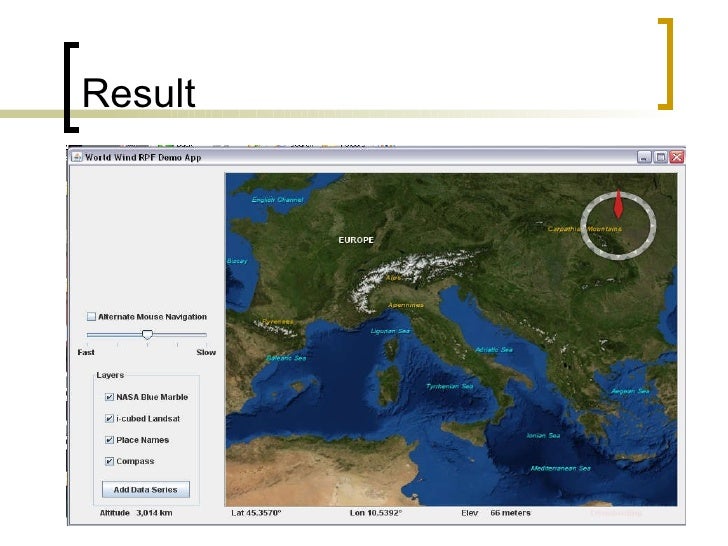Click the Apennines map label
Screen dimensions: 728x546
tap(406, 305)
